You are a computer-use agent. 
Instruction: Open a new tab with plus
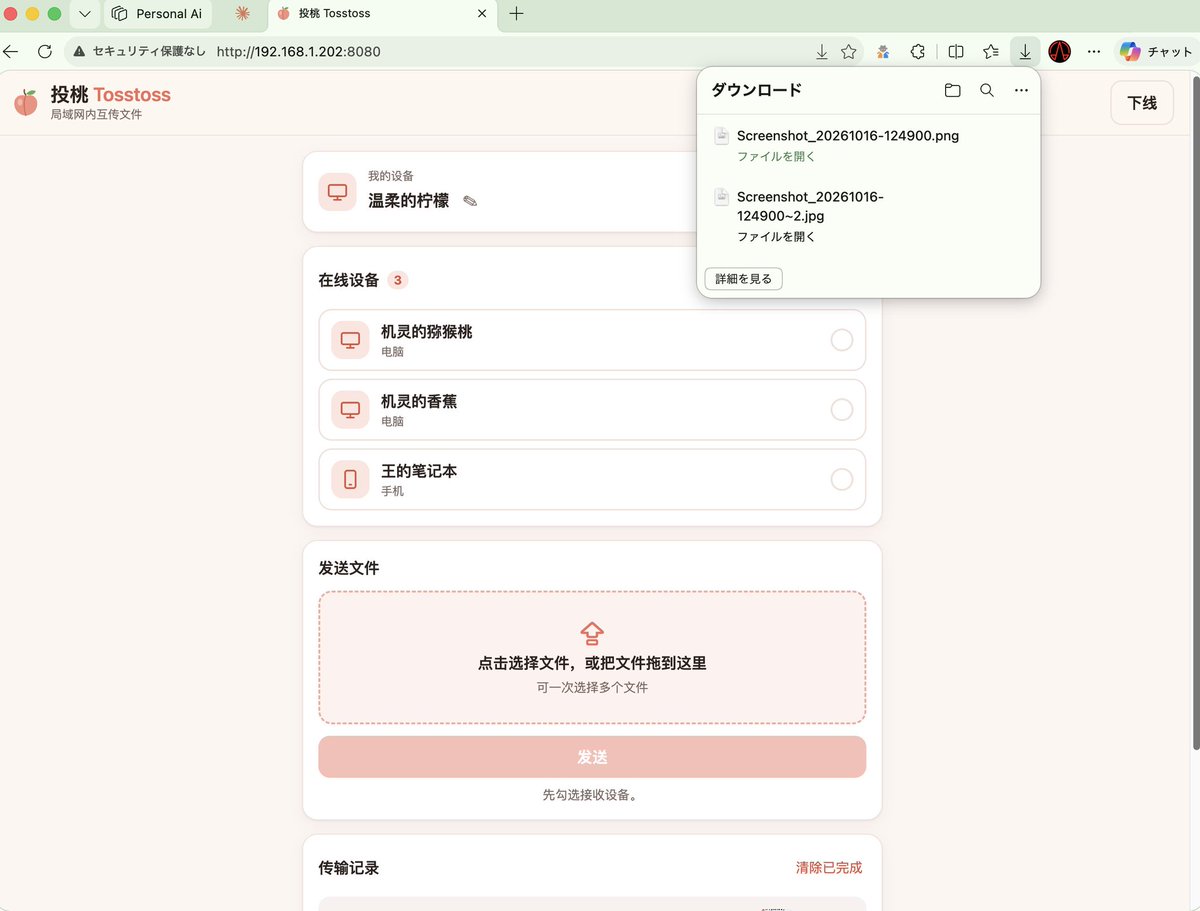(x=516, y=14)
